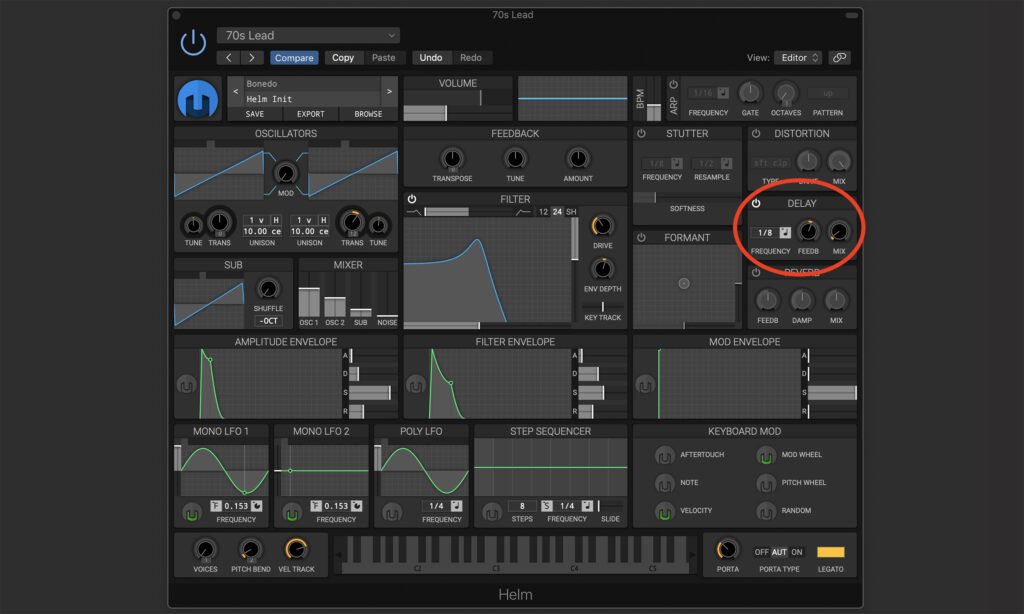Click the Sub -OCT button

click(x=268, y=321)
